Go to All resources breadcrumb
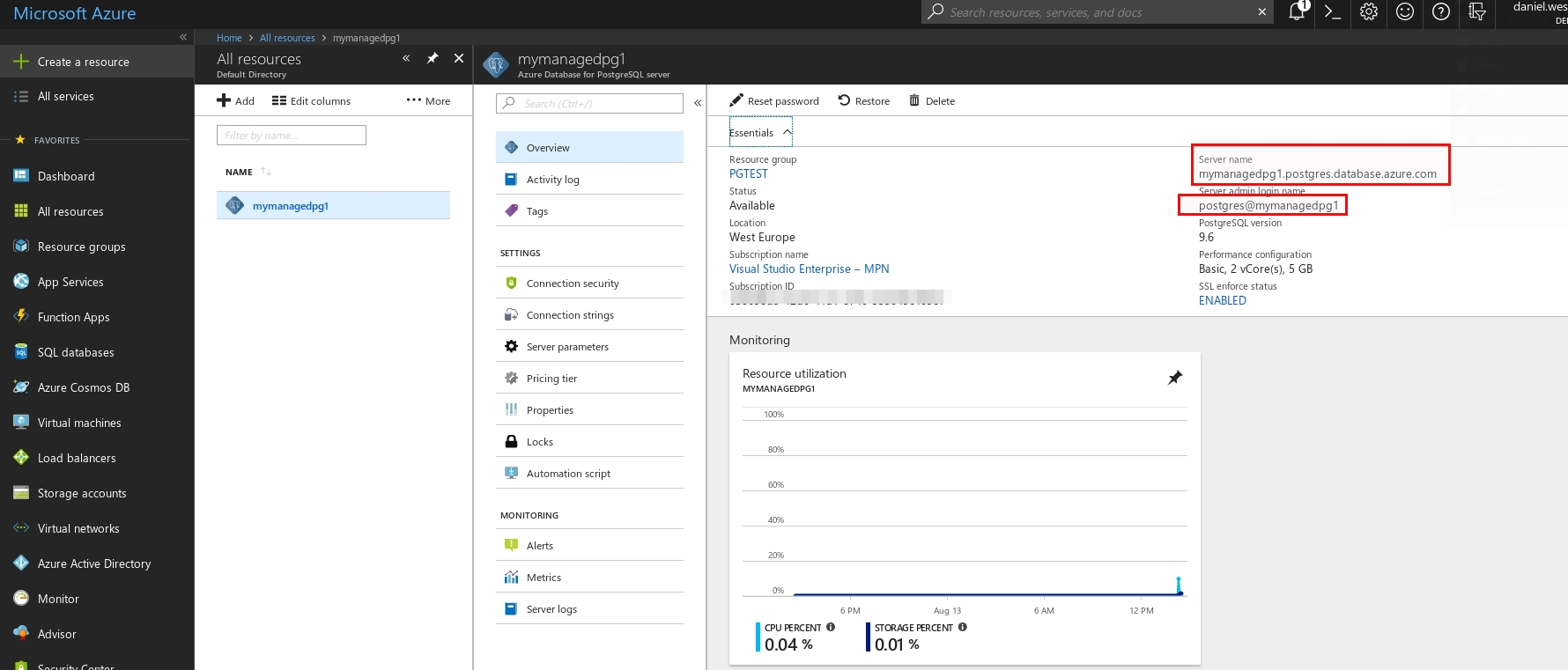The width and height of the screenshot is (1568, 670). tap(287, 38)
